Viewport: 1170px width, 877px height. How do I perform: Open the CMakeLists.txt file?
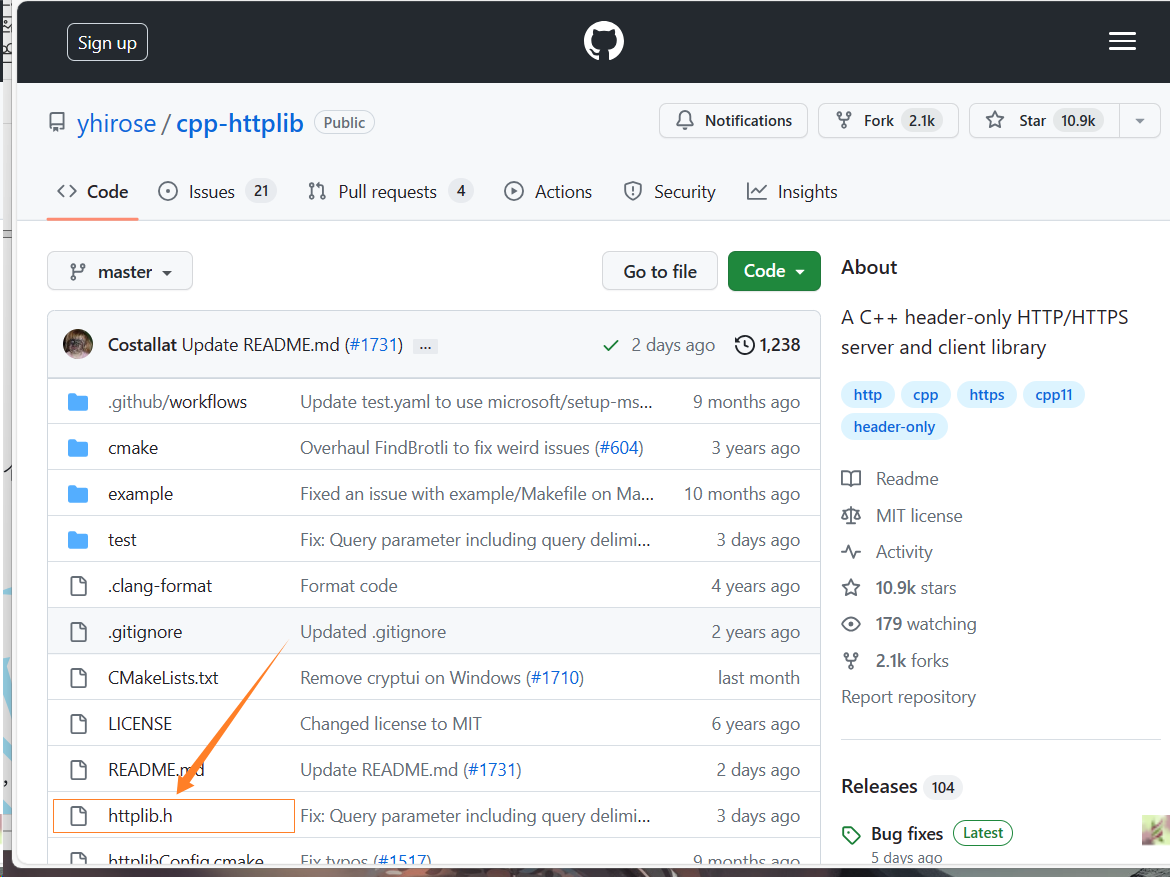tap(163, 678)
